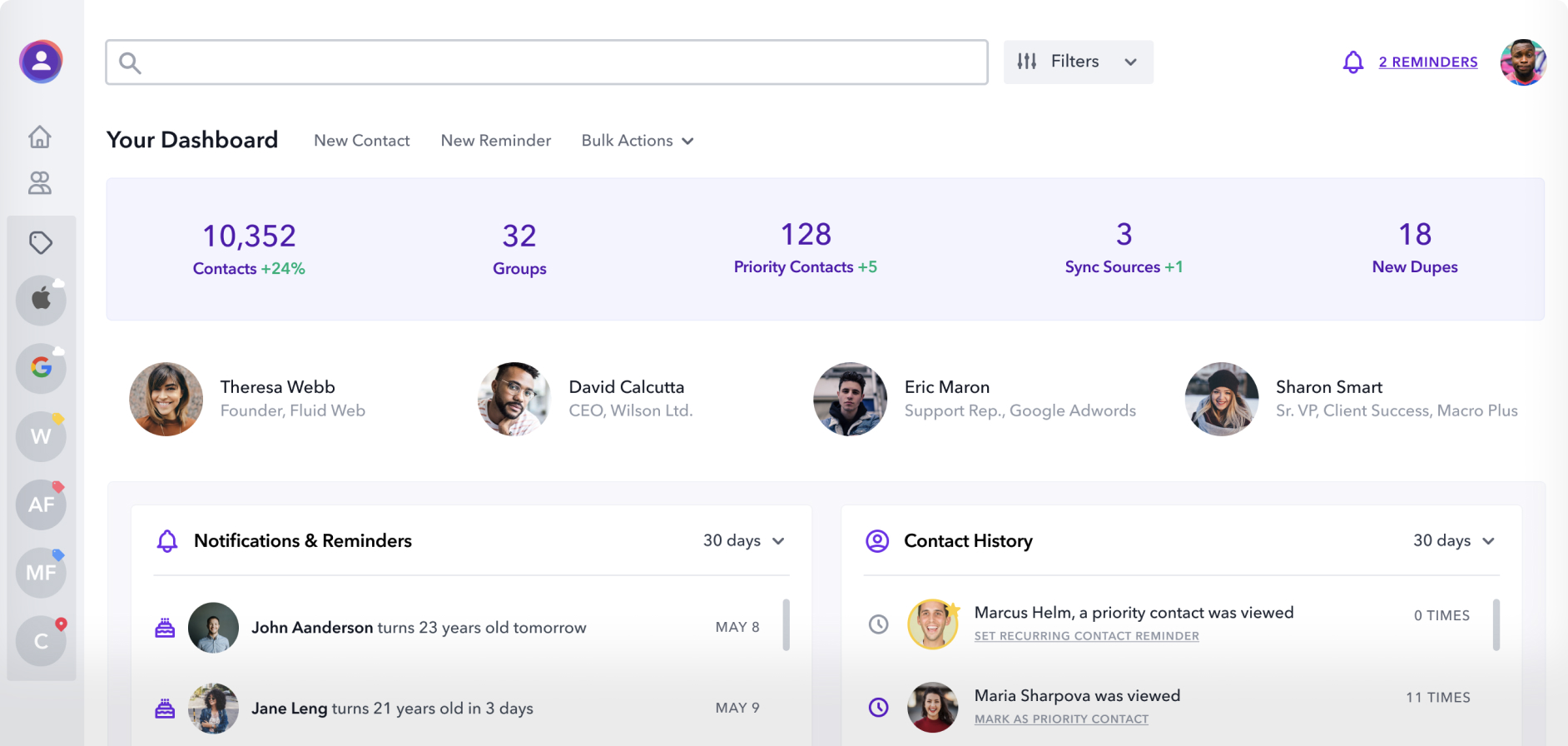Select the tag icon in sidebar
This screenshot has height=746, width=1568.
click(41, 243)
